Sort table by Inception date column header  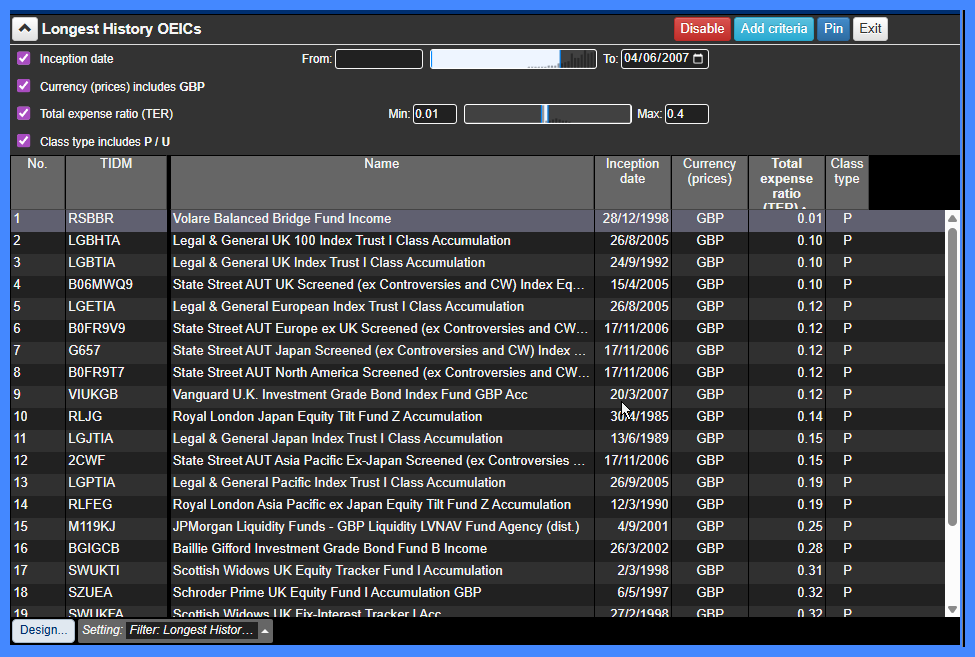[x=632, y=172]
